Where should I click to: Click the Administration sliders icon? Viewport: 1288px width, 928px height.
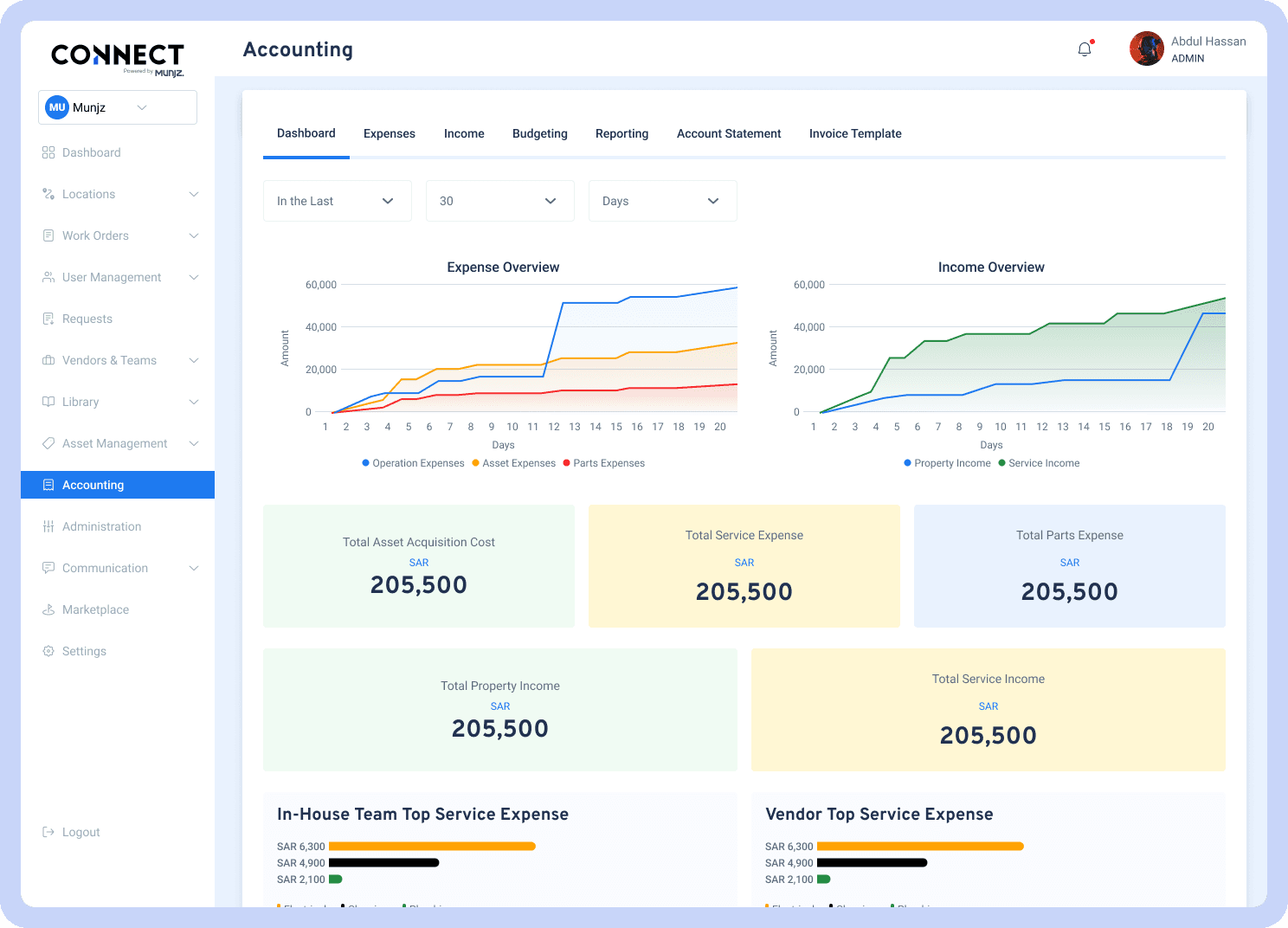click(x=48, y=526)
